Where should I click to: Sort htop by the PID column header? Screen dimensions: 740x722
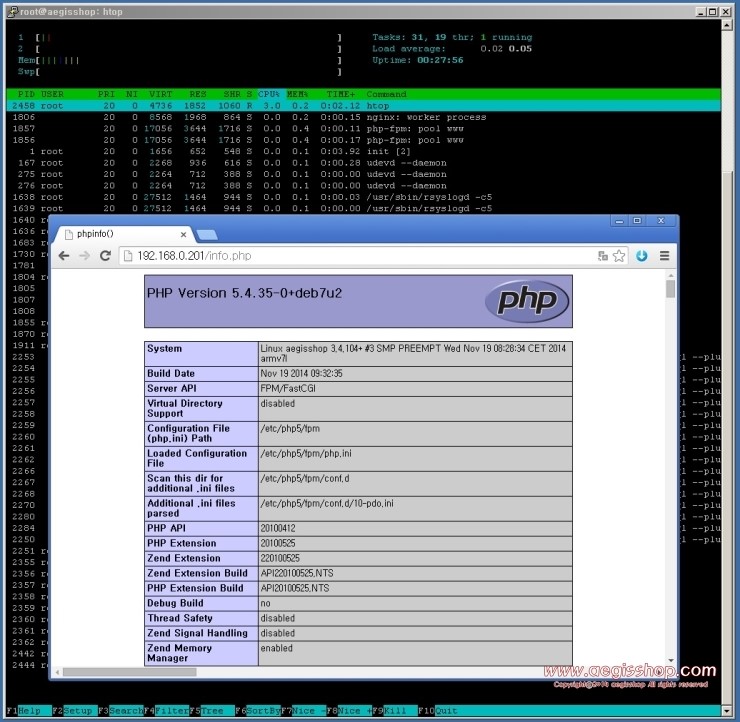pos(26,94)
